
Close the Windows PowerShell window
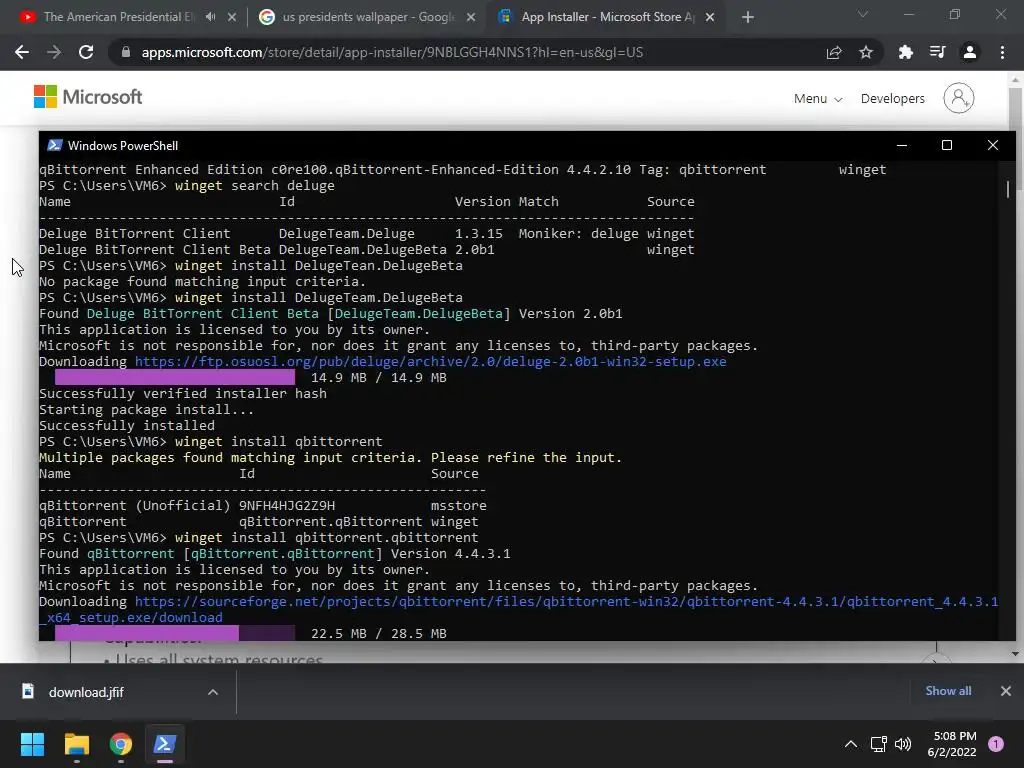993,145
